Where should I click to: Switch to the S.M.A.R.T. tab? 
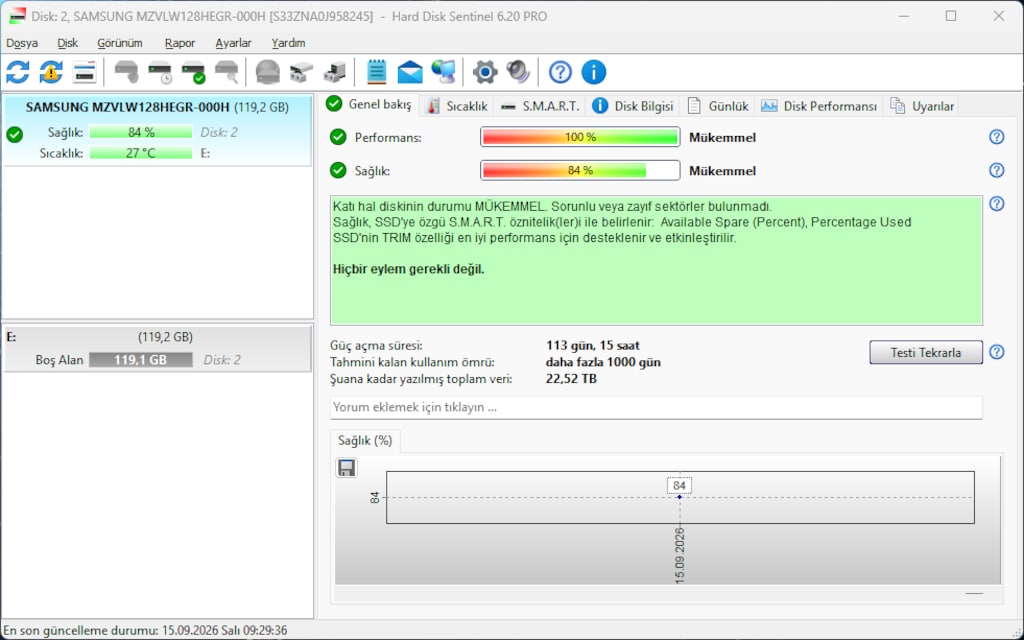[541, 106]
